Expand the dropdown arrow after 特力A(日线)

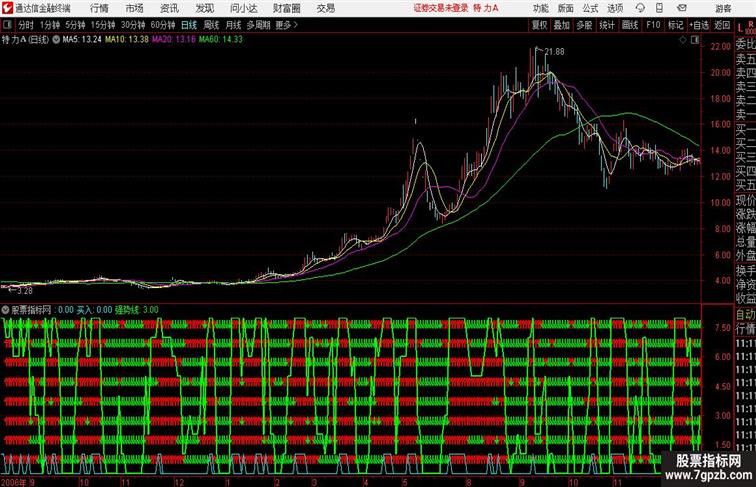[x=56, y=40]
